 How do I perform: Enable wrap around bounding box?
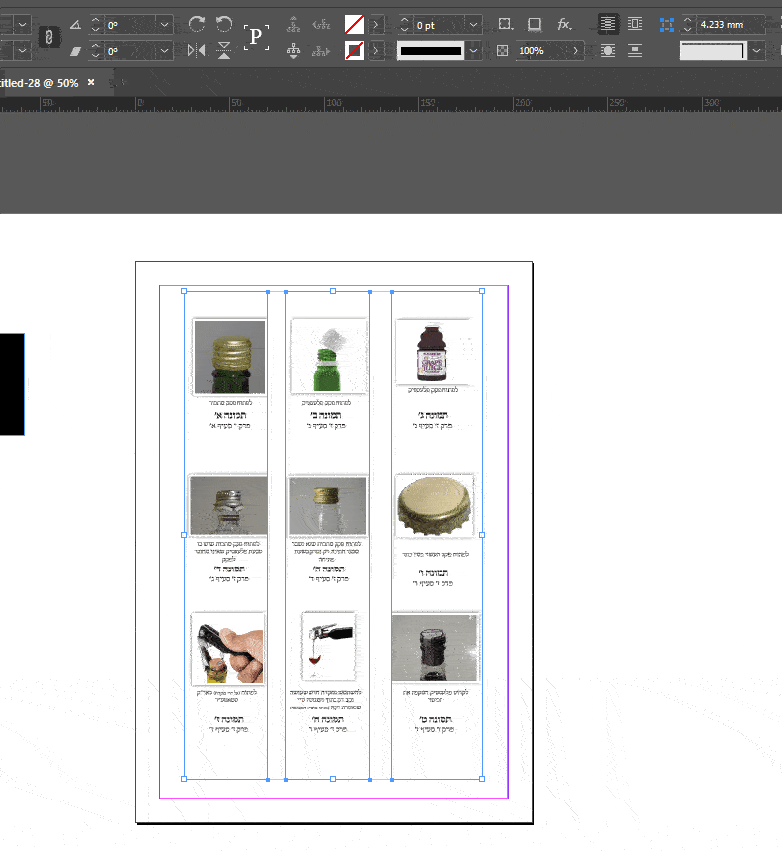[635, 25]
